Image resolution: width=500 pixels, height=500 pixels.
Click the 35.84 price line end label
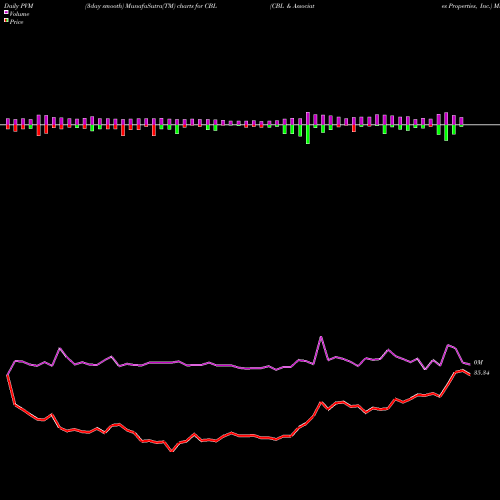[481, 373]
